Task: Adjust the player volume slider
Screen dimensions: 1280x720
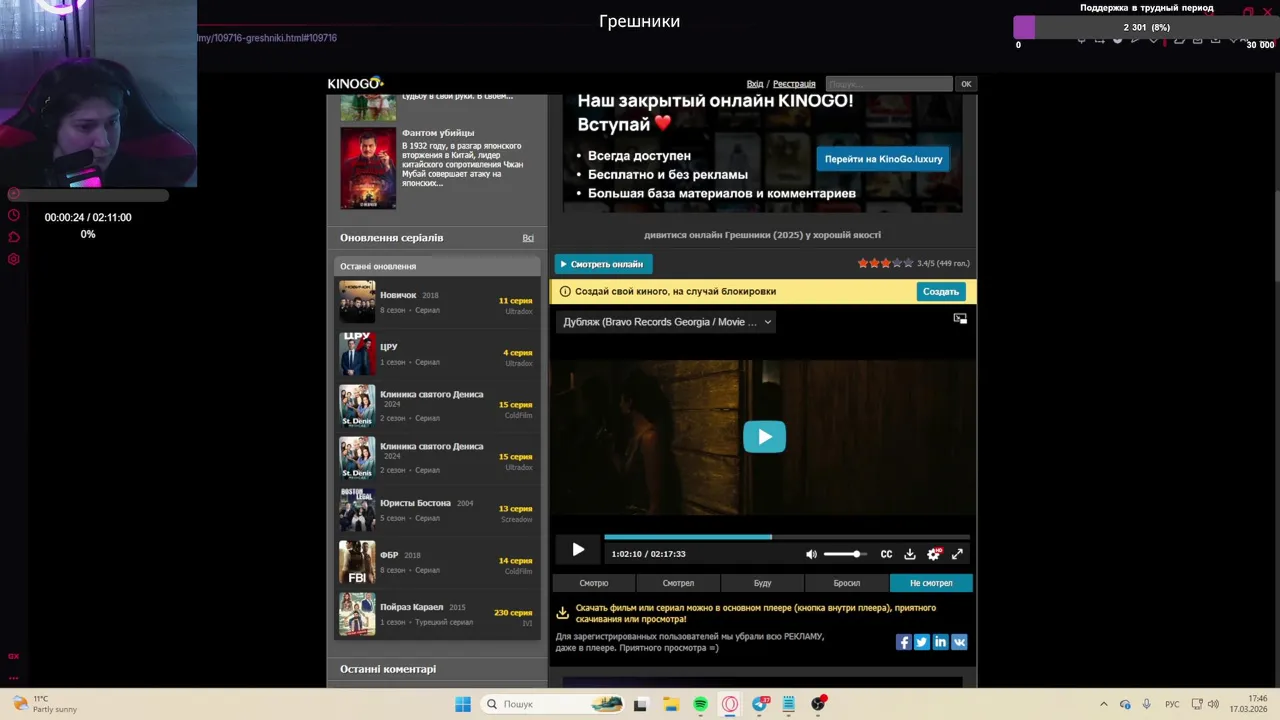Action: tap(843, 554)
